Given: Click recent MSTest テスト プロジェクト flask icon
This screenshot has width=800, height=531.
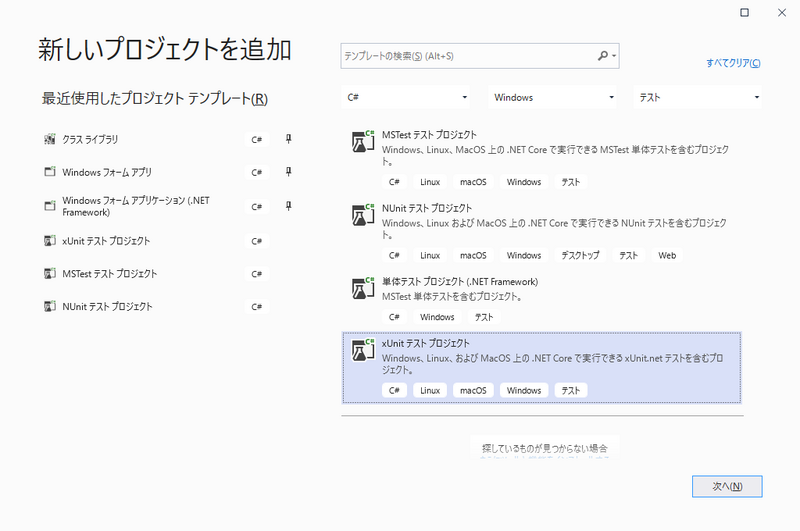Looking at the screenshot, I should [49, 273].
